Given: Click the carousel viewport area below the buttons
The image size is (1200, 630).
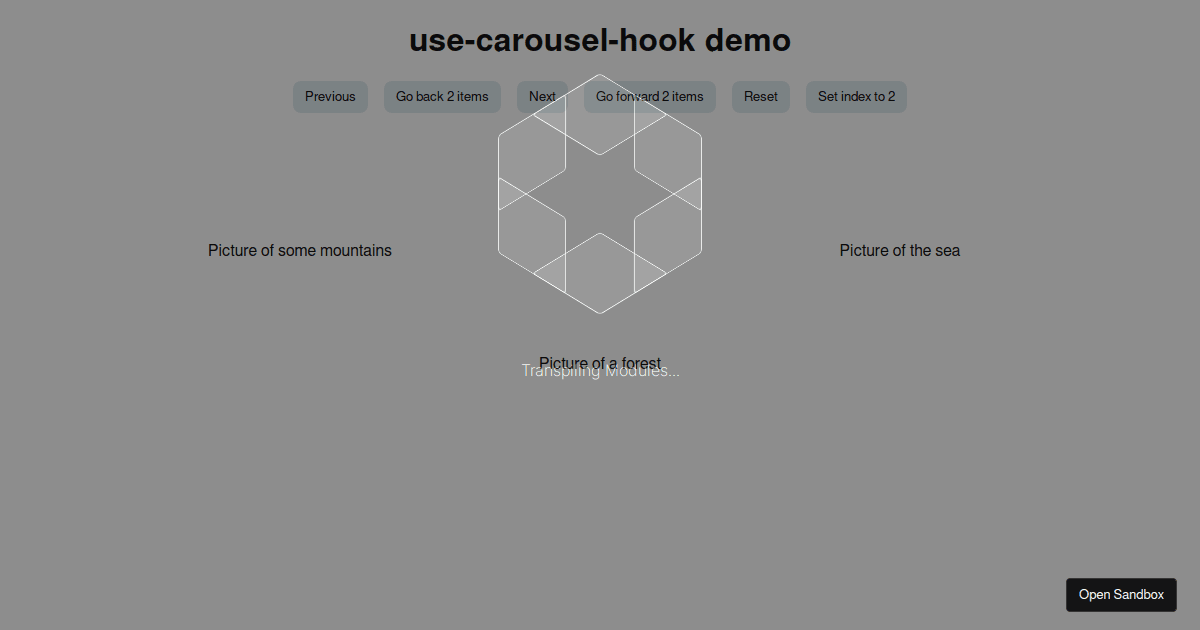Looking at the screenshot, I should point(599,250).
